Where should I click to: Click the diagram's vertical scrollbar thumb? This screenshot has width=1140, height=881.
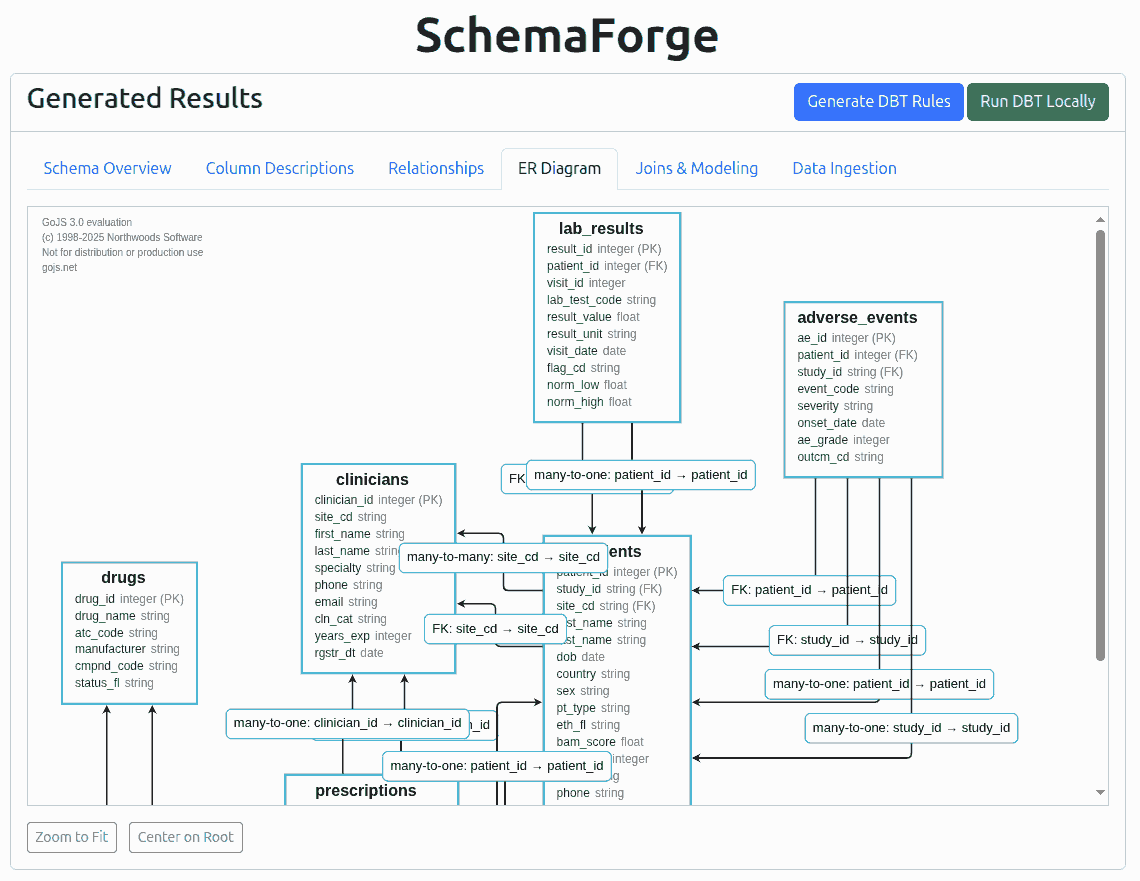click(x=1100, y=445)
